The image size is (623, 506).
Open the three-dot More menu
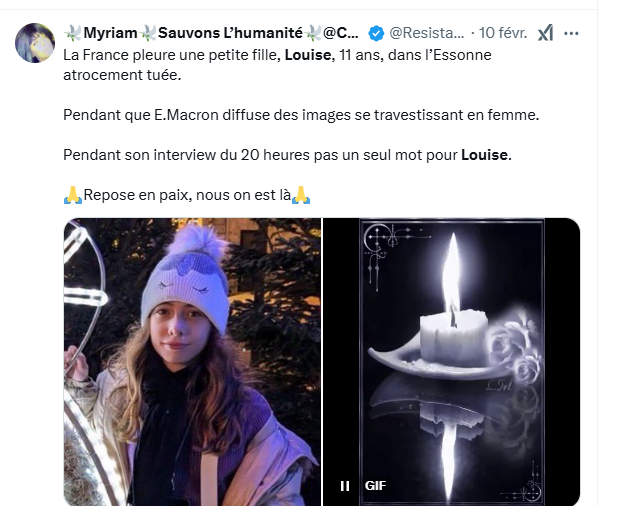pyautogui.click(x=572, y=33)
